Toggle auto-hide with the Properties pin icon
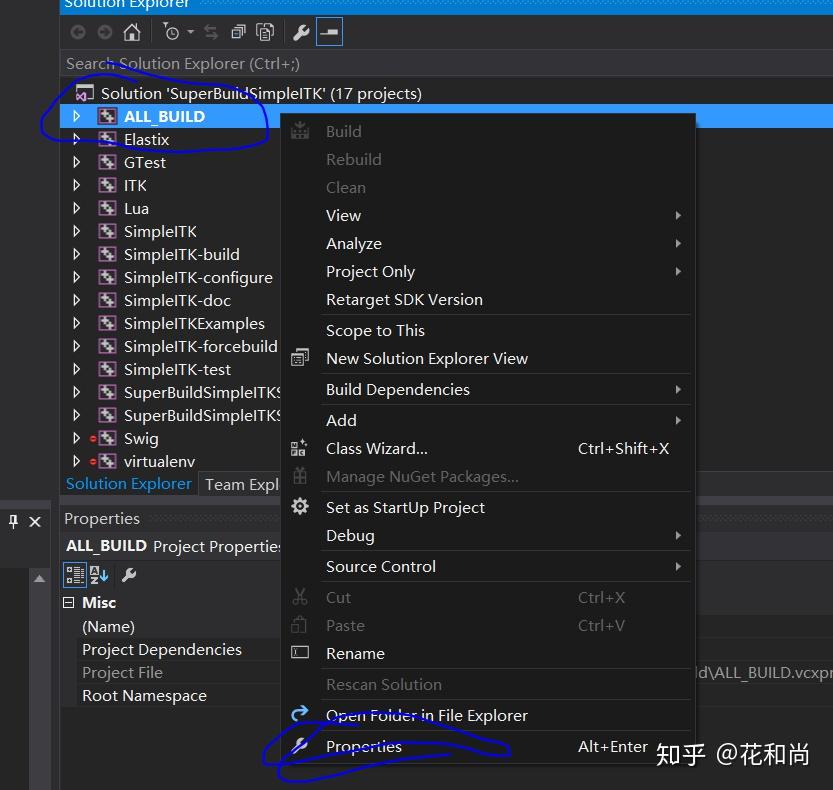 (12, 522)
